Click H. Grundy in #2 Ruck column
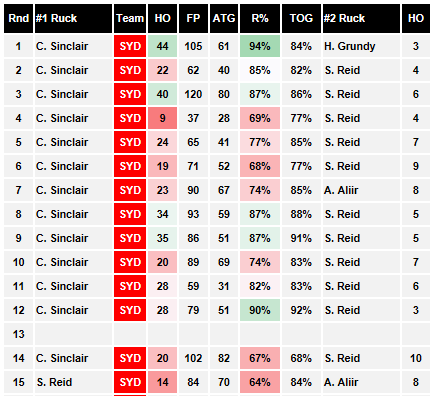 point(350,46)
